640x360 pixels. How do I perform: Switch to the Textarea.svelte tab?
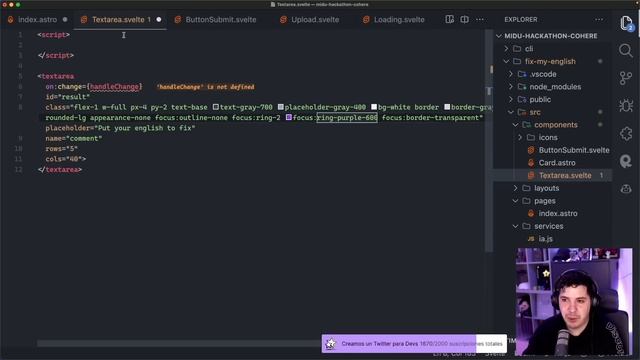point(121,20)
